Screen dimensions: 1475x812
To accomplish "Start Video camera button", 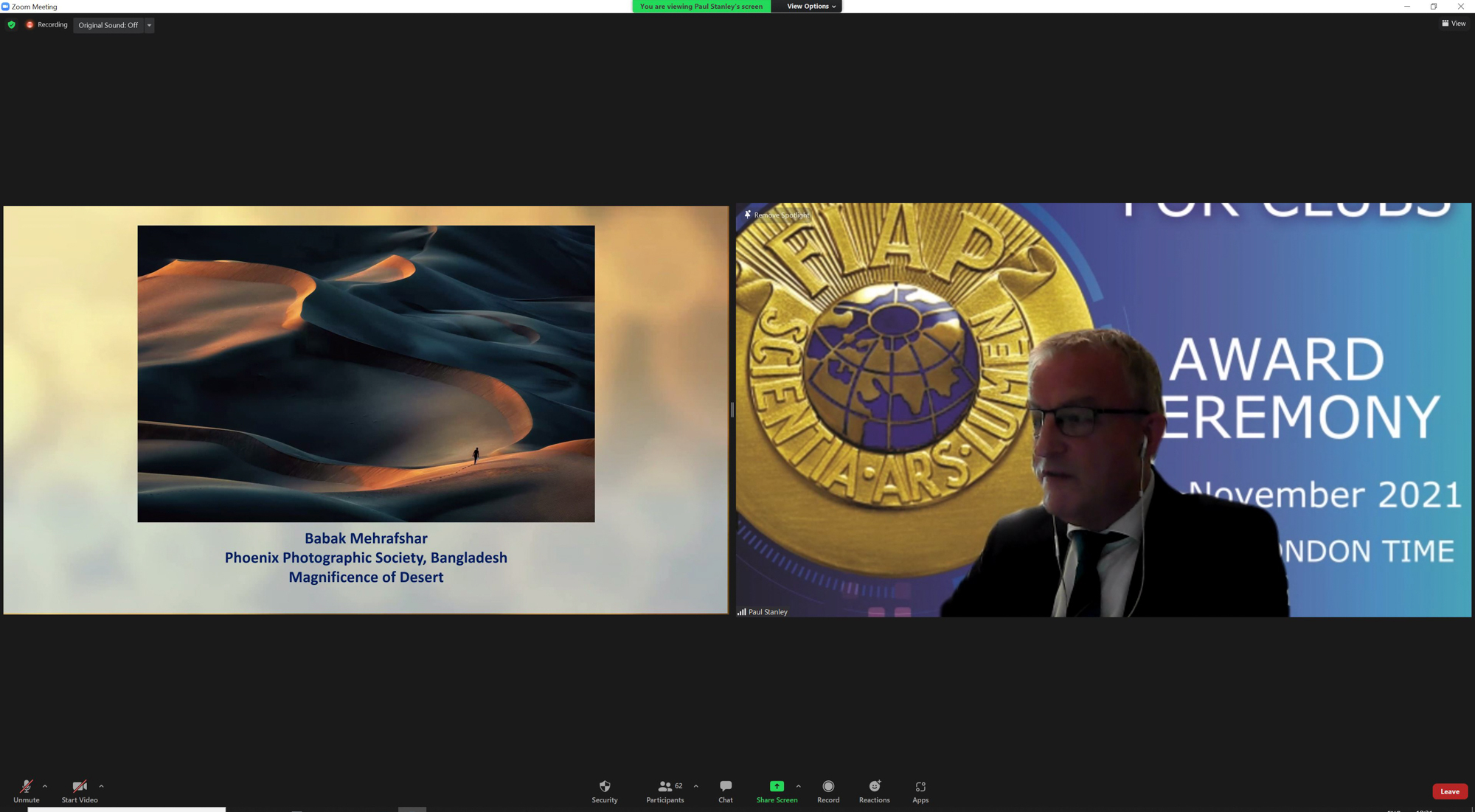I will 80,791.
